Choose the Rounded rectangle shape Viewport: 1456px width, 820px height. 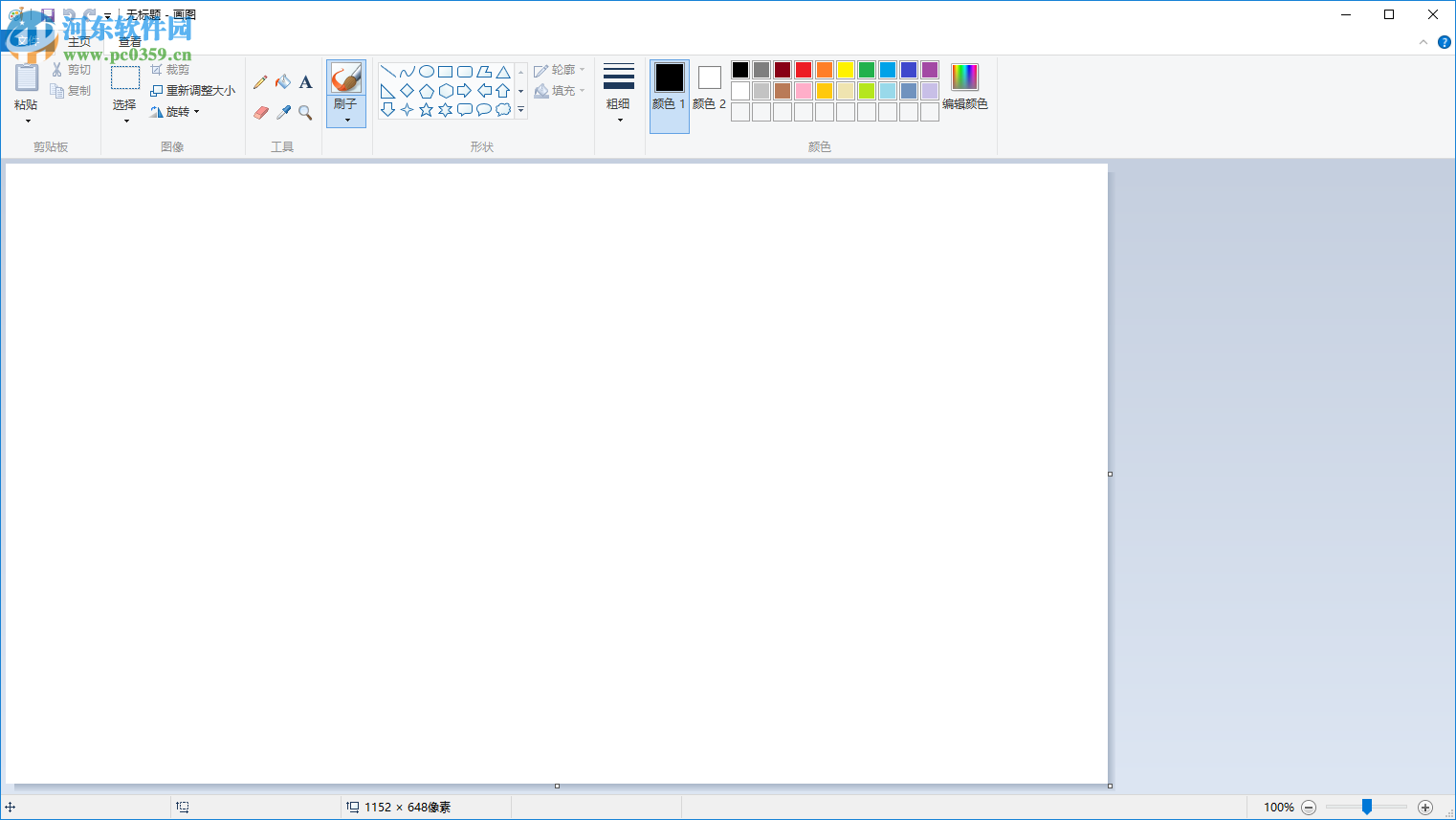click(464, 72)
